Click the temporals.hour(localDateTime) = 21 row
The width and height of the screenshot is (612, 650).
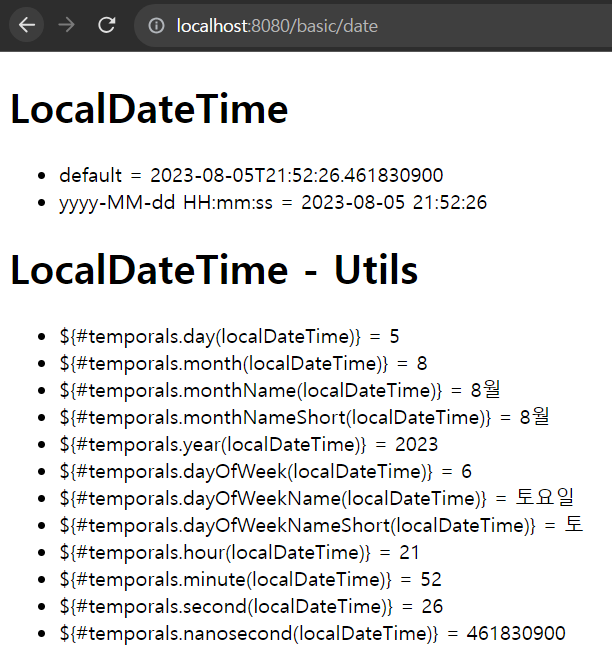(239, 553)
